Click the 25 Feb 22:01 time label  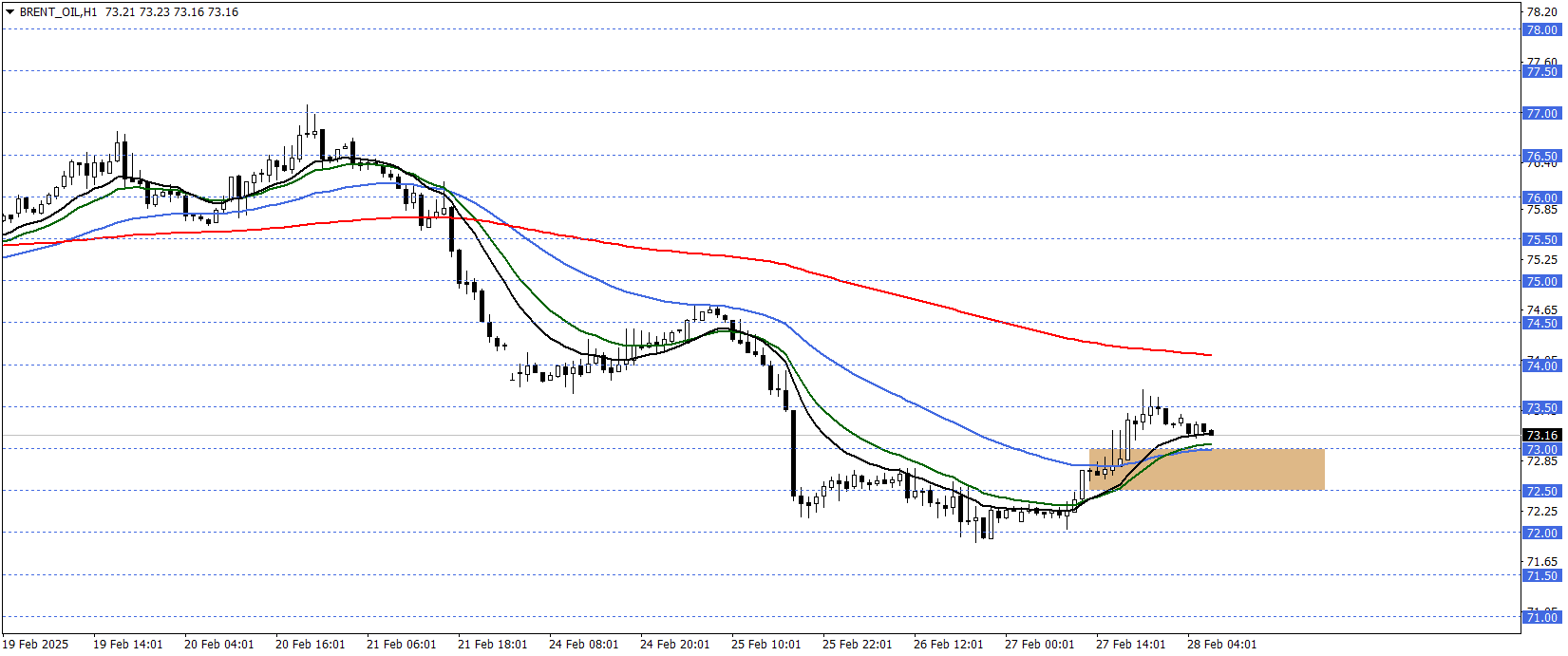858,644
